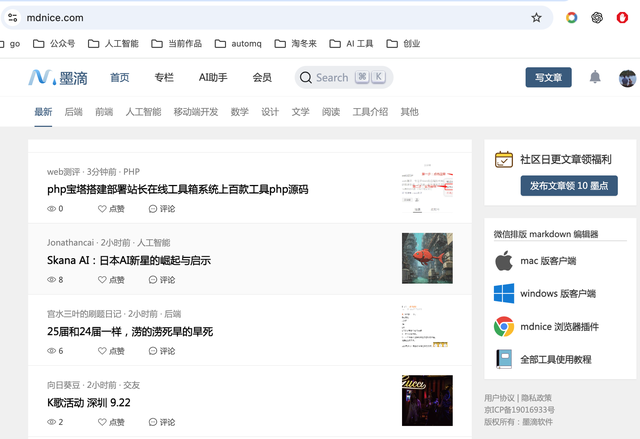Viewport: 640px width, 439px height.
Task: Click comment icon on K歌活动 article
Action: [x=153, y=422]
